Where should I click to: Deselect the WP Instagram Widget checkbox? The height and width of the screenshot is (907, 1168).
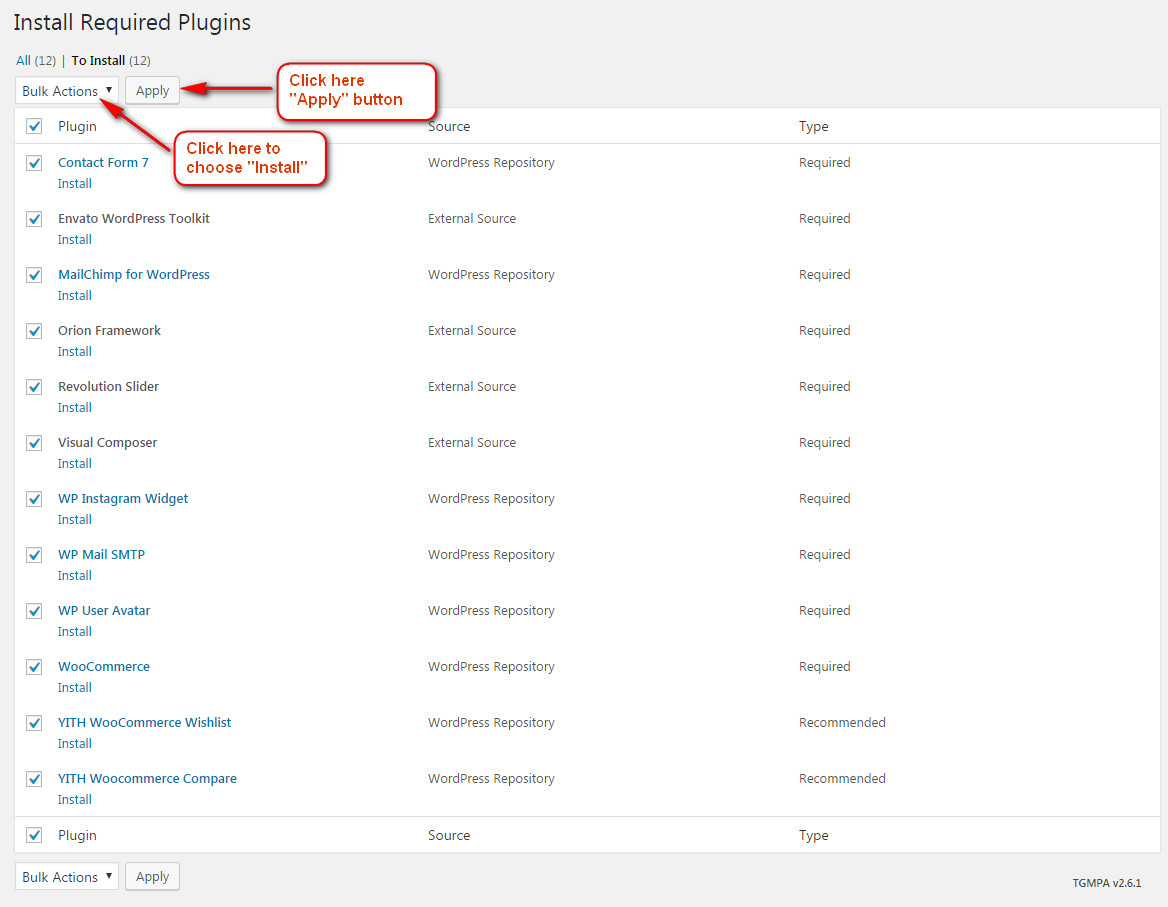click(x=34, y=499)
